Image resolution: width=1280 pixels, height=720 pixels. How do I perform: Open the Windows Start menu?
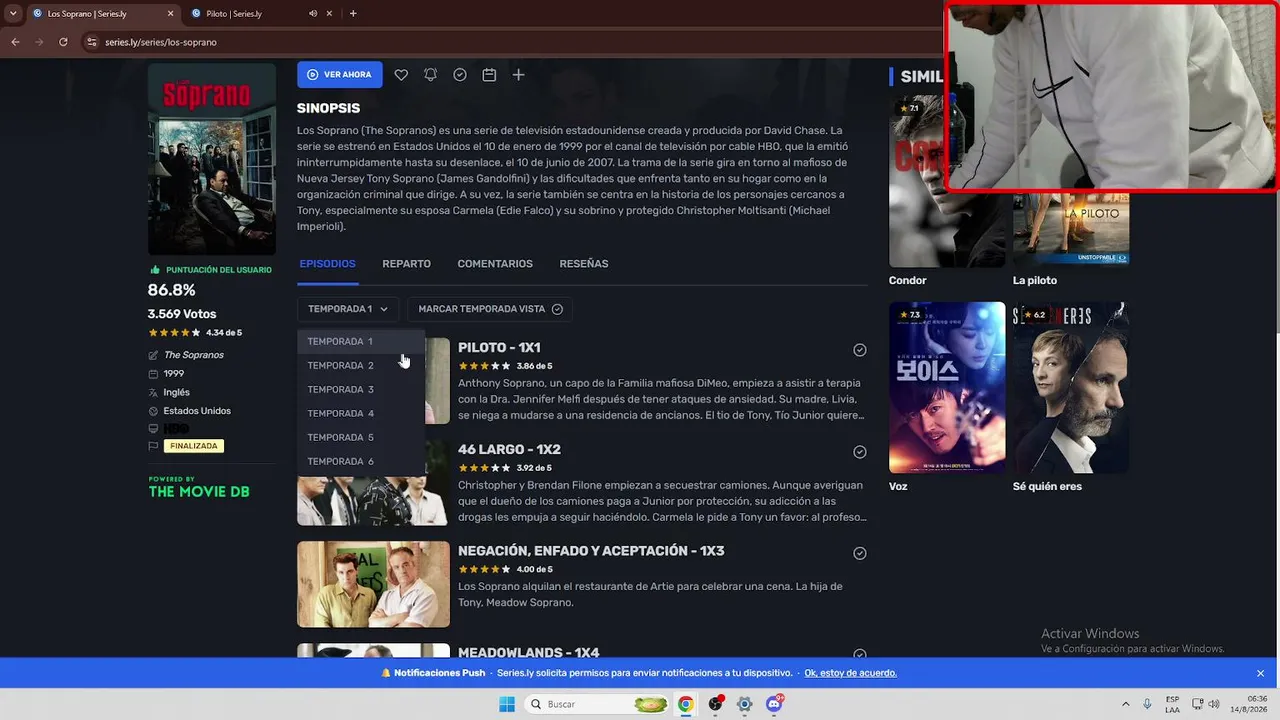coord(507,704)
